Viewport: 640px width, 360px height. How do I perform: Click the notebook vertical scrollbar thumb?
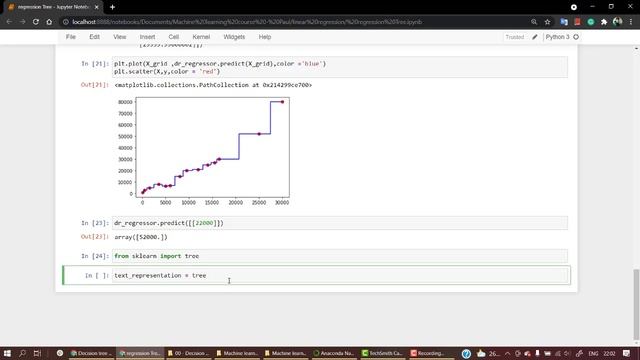(636, 304)
